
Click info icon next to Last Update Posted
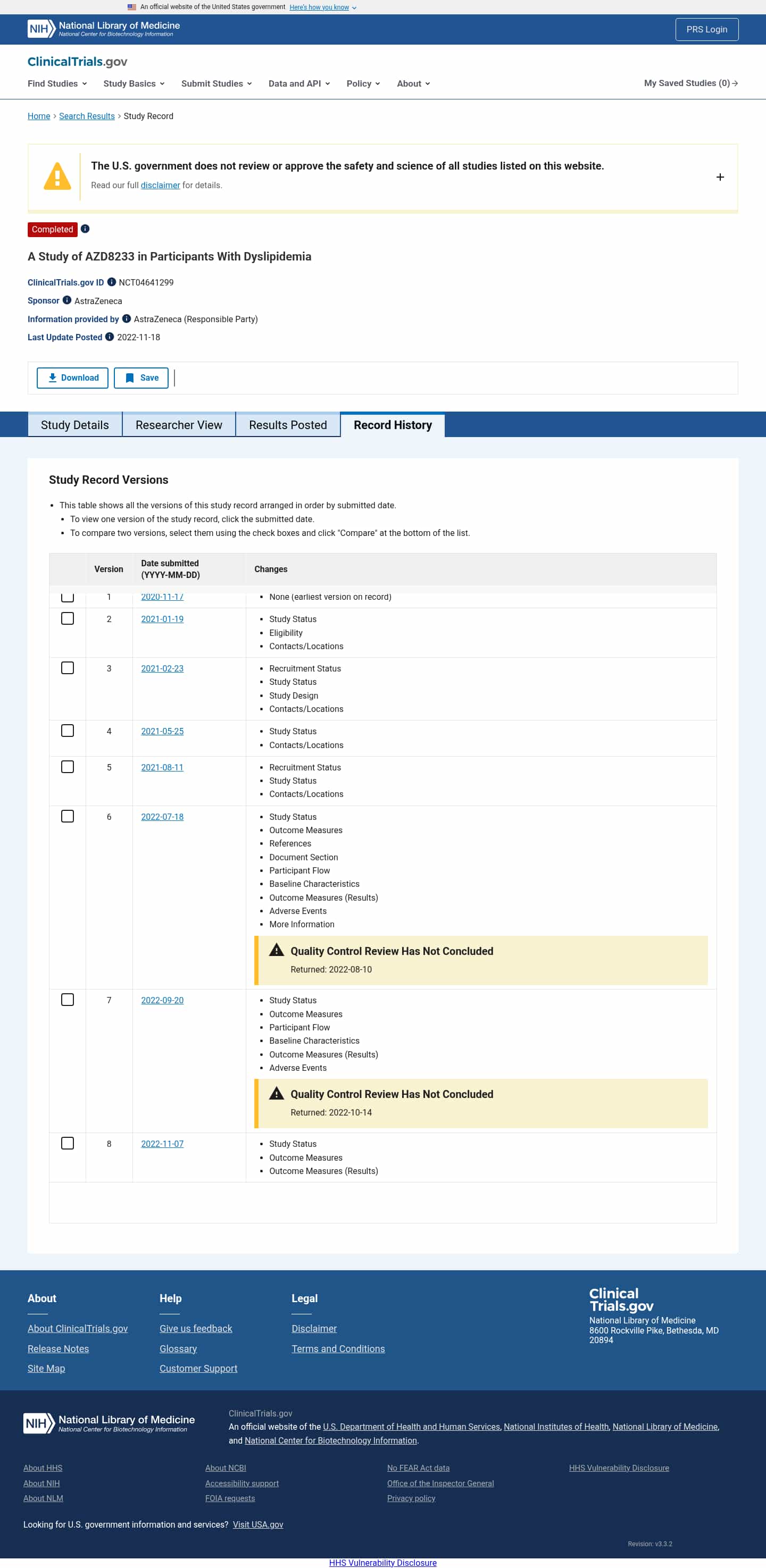[110, 337]
